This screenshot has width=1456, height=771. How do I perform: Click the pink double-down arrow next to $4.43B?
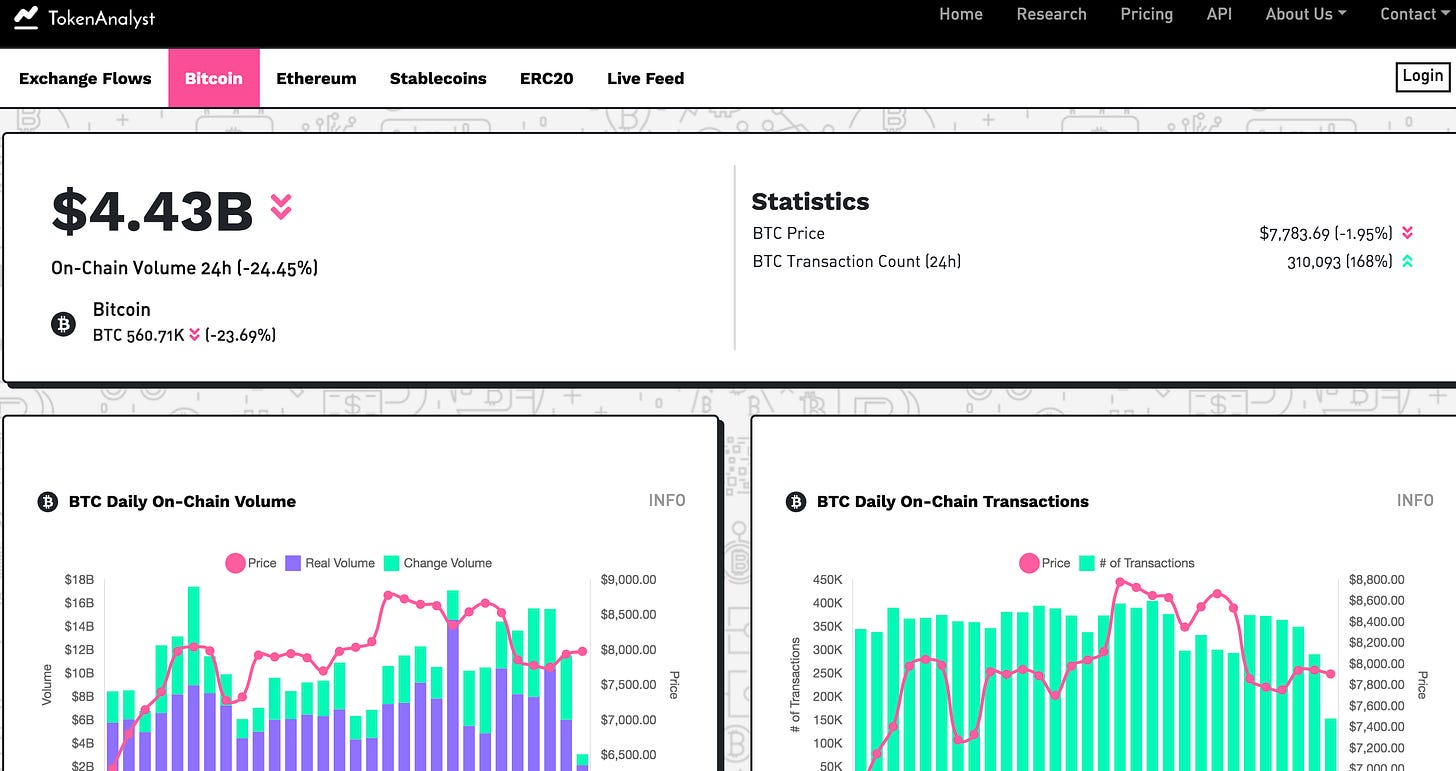[x=281, y=207]
